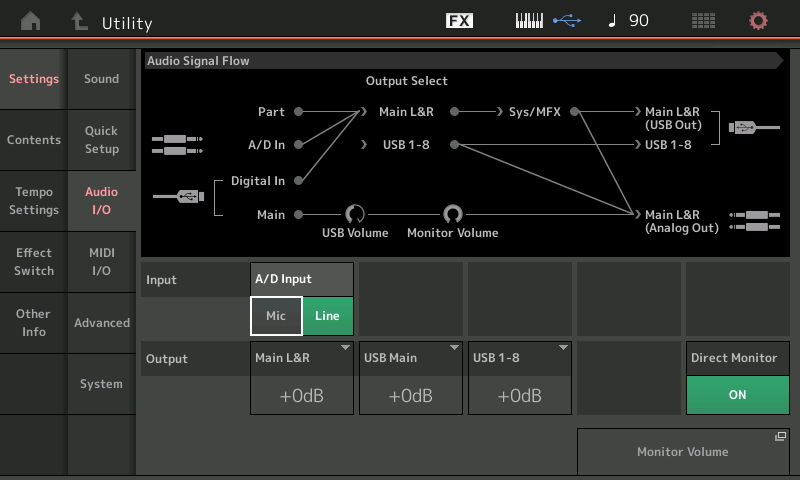This screenshot has width=800, height=480.
Task: Click the exit/up arrow icon
Action: point(79,21)
